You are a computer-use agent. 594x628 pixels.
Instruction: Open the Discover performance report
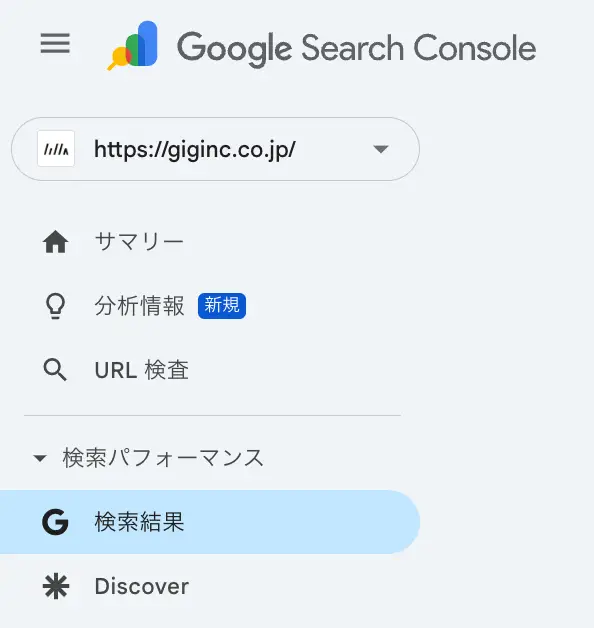point(142,586)
